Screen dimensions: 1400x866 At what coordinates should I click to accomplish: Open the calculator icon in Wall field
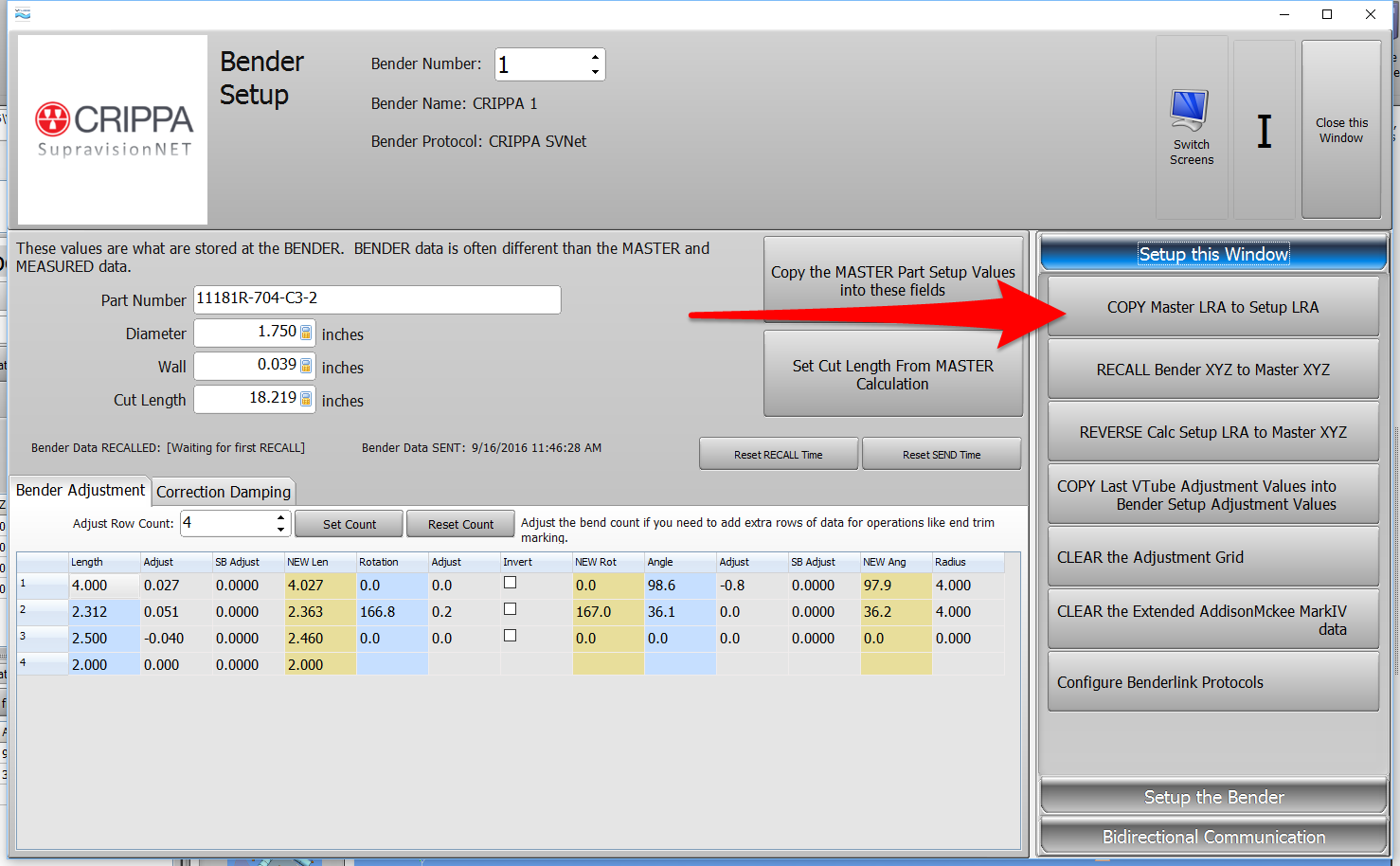[306, 366]
